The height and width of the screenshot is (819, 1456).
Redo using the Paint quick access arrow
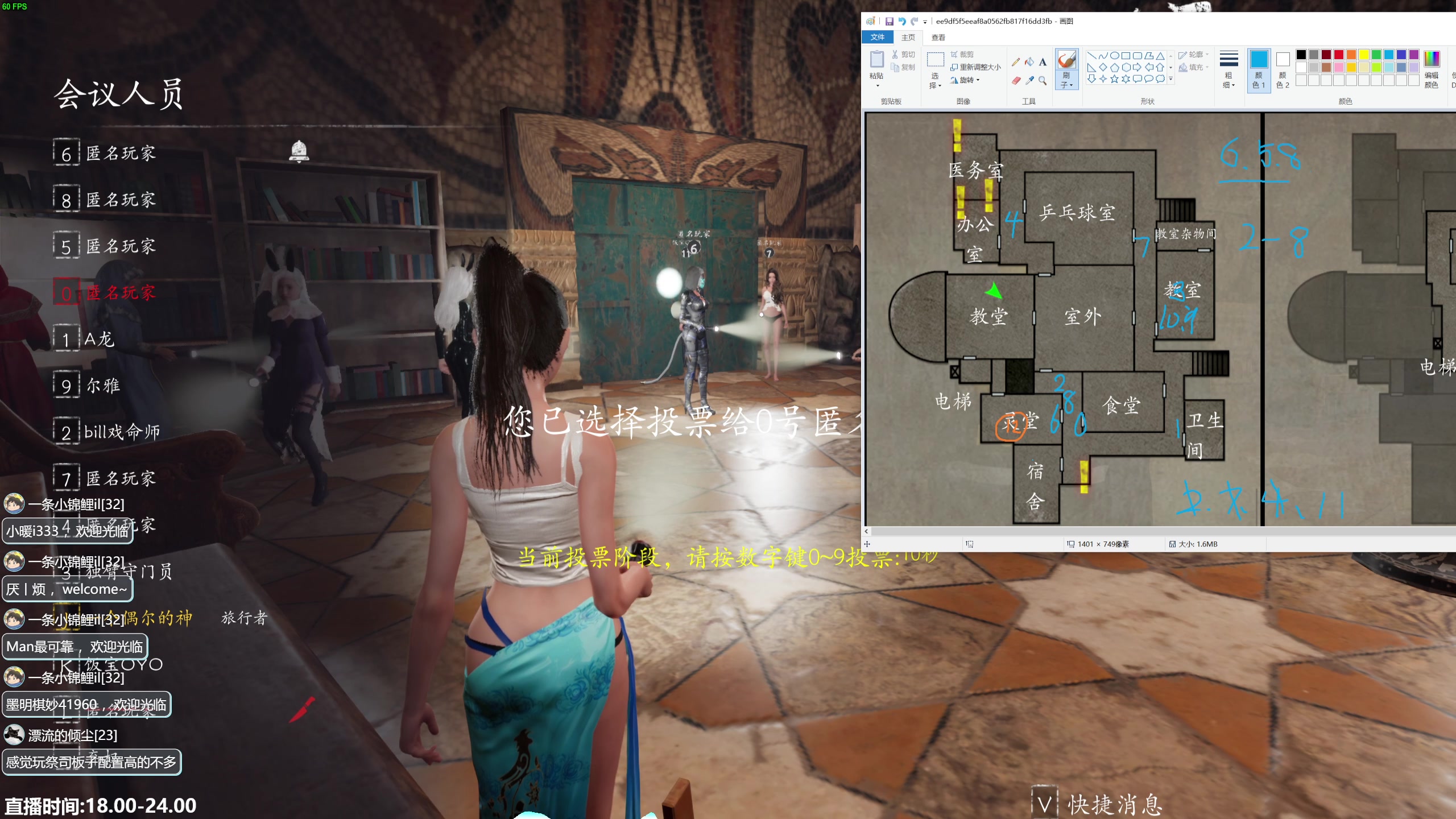[915, 22]
